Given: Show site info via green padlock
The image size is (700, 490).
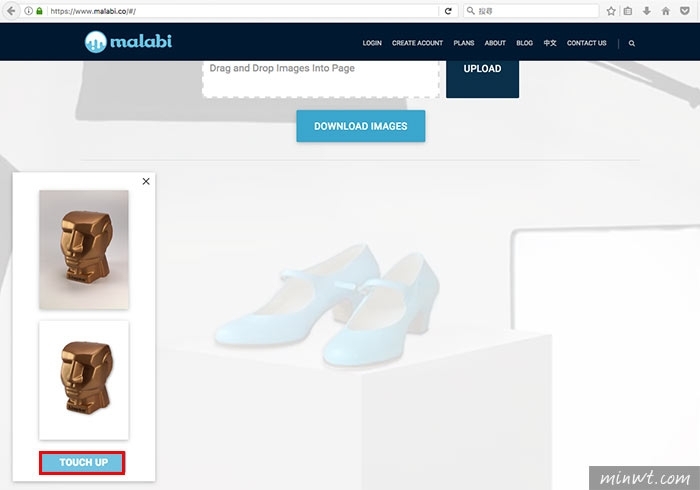Looking at the screenshot, I should (39, 11).
